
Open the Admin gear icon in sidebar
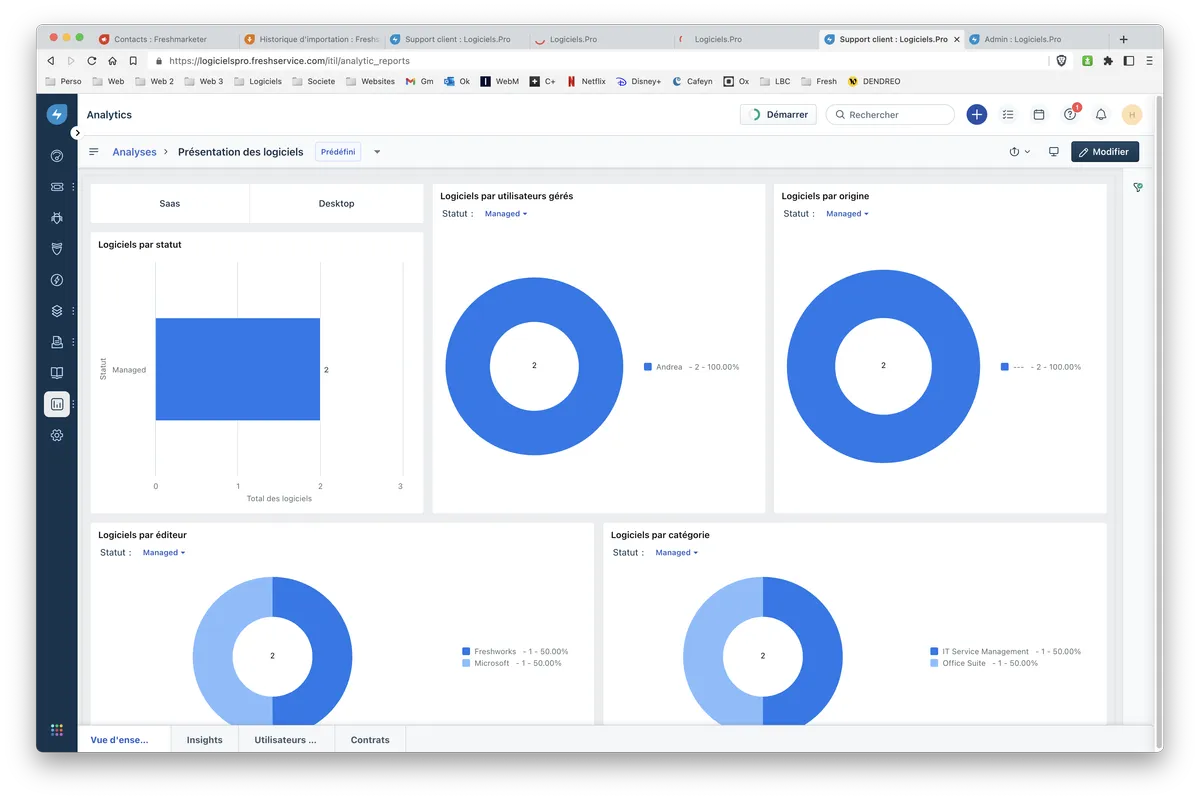(57, 435)
